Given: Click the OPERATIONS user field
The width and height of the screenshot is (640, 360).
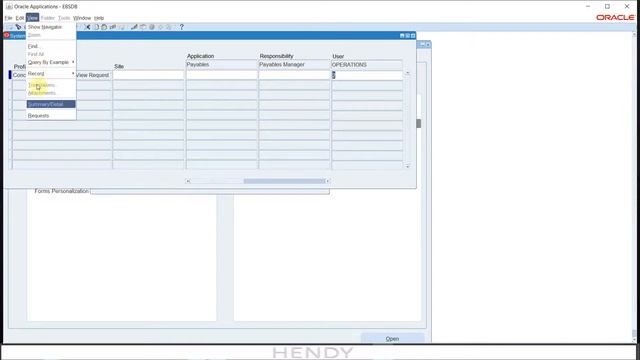Looking at the screenshot, I should coord(367,64).
